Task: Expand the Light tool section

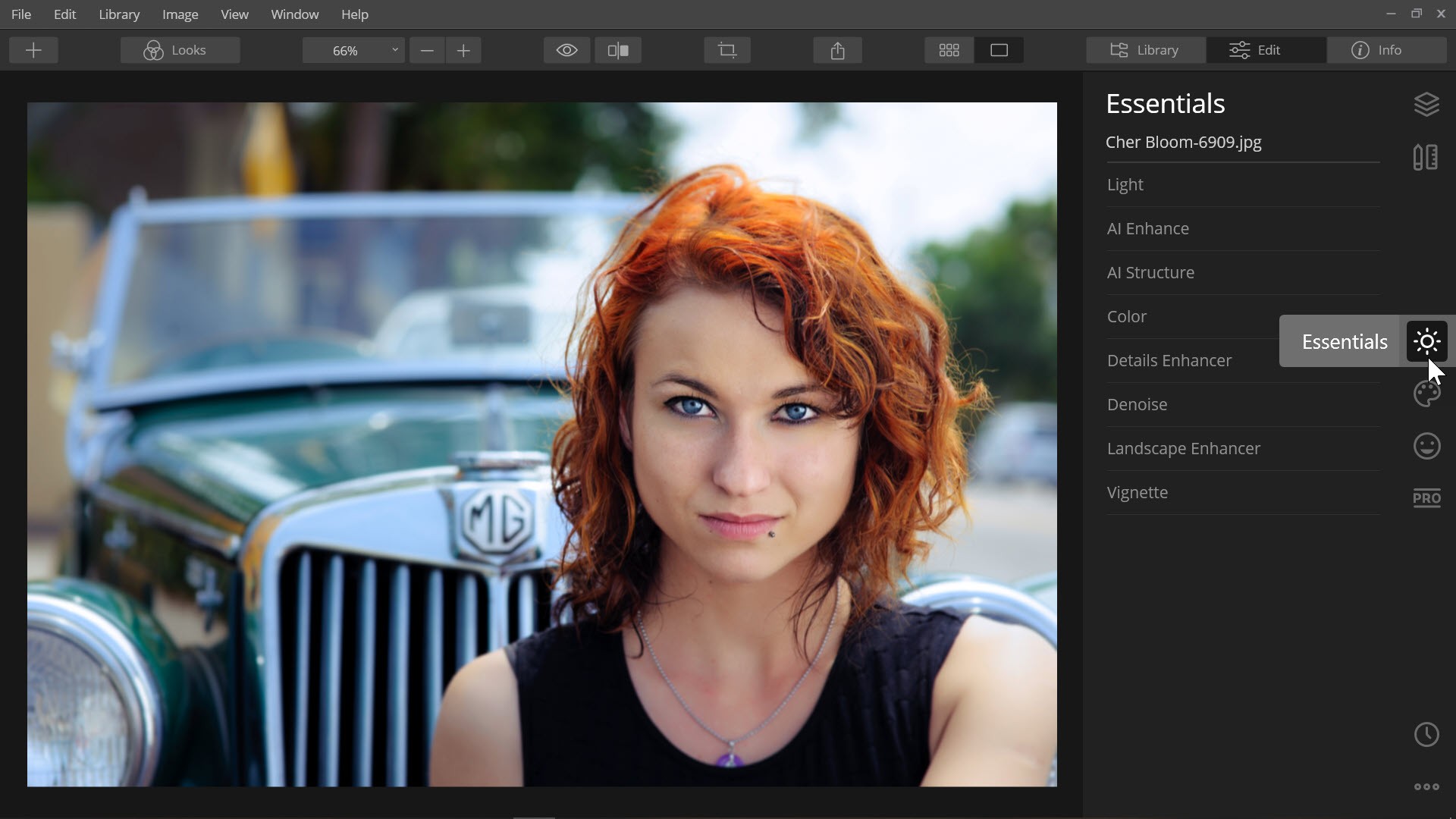Action: tap(1125, 184)
